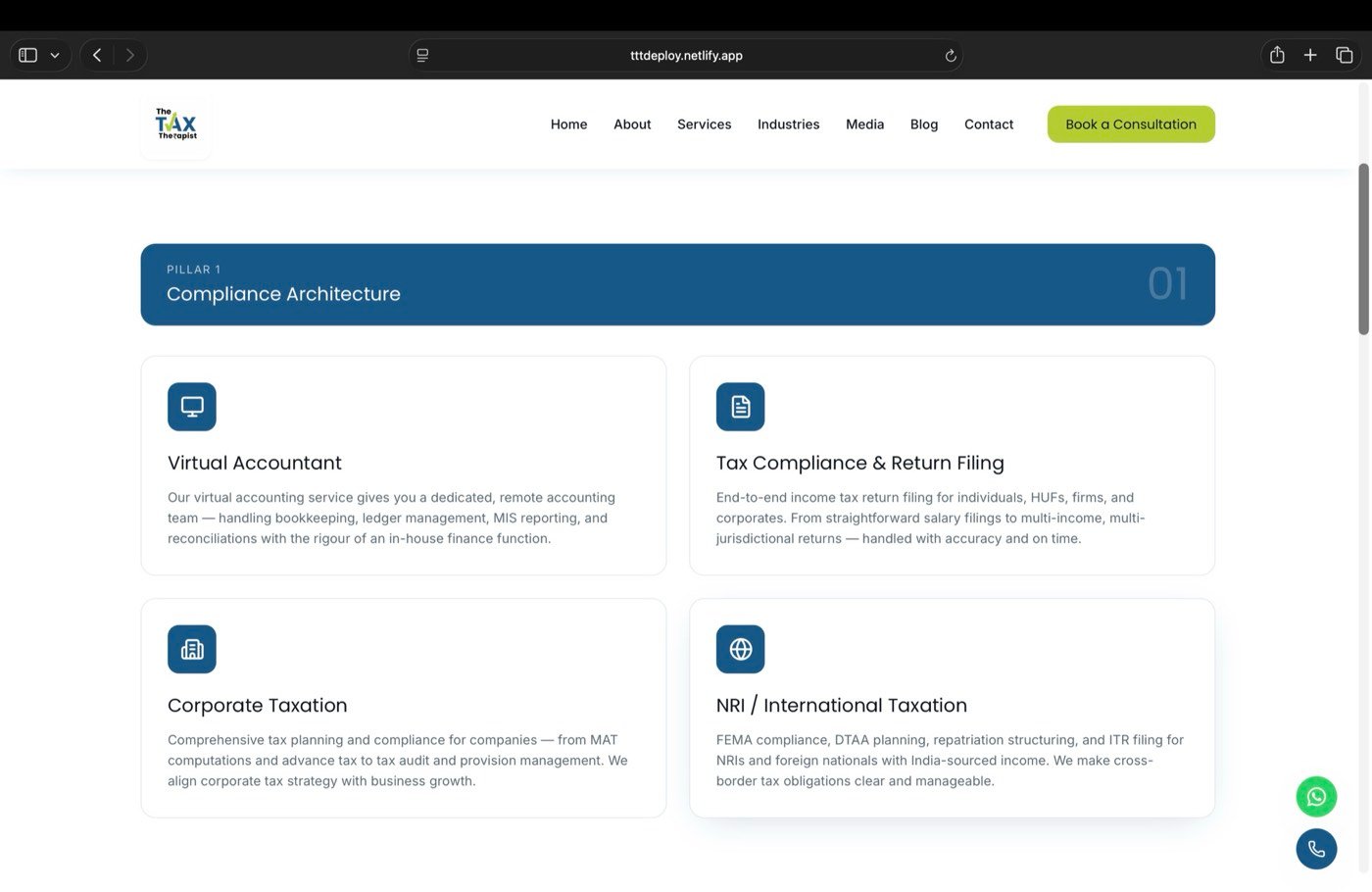Reload the page with the refresh icon

[950, 56]
